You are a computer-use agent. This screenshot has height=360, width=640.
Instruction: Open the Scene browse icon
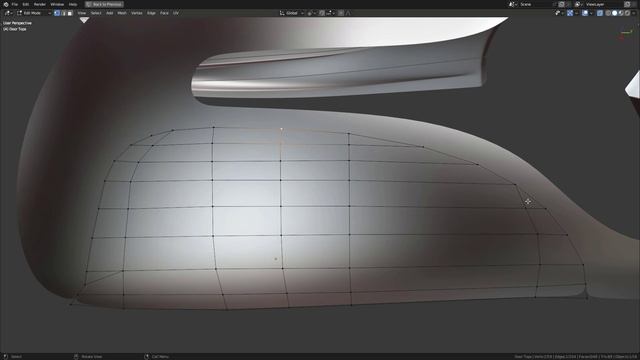pos(512,4)
